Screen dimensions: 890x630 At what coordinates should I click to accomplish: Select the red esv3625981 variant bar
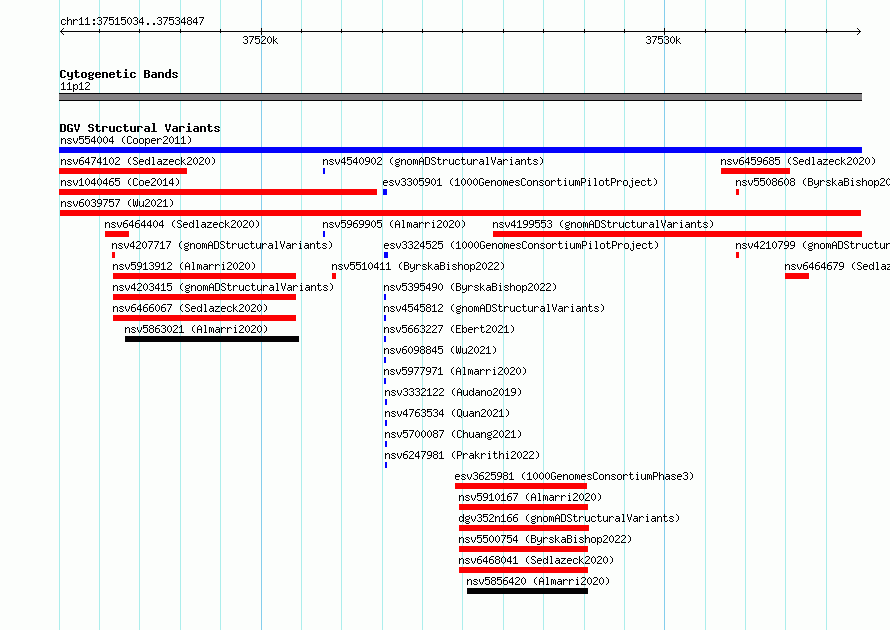[520, 486]
